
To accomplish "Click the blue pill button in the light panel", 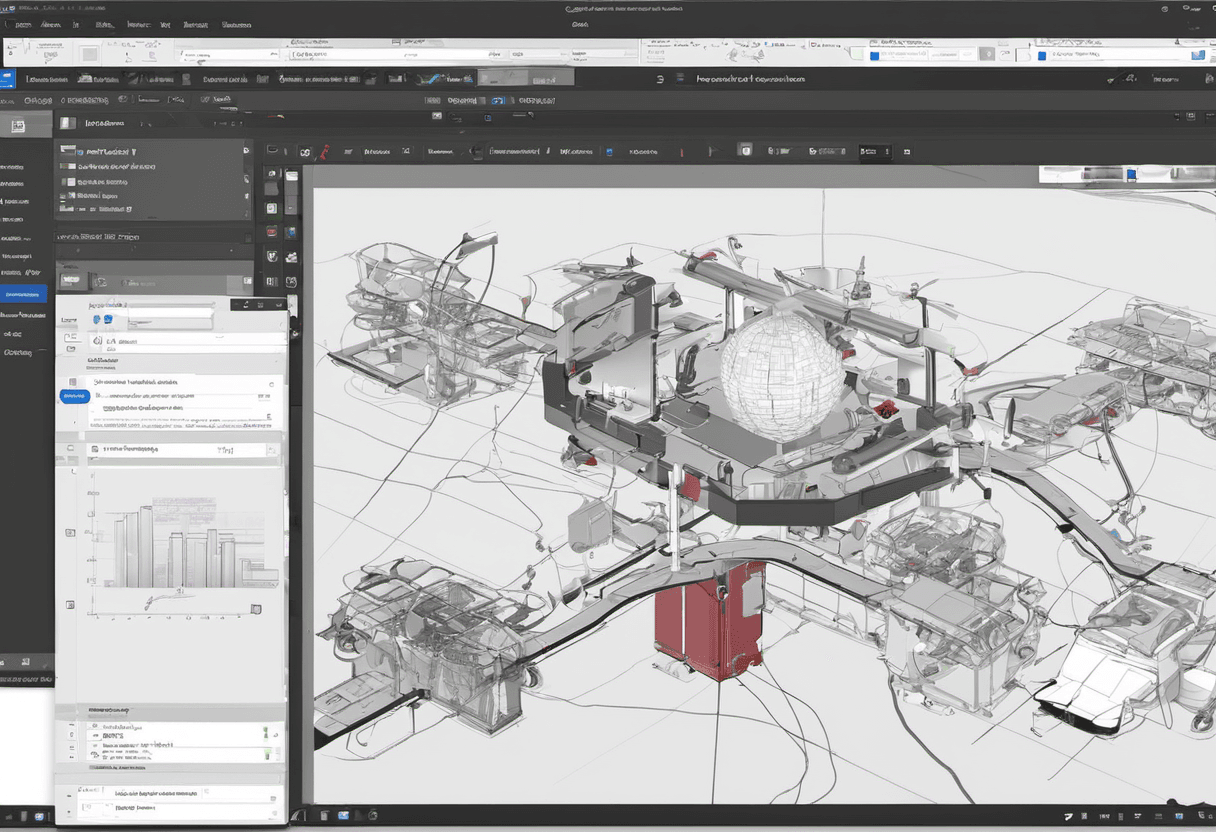I will (75, 396).
